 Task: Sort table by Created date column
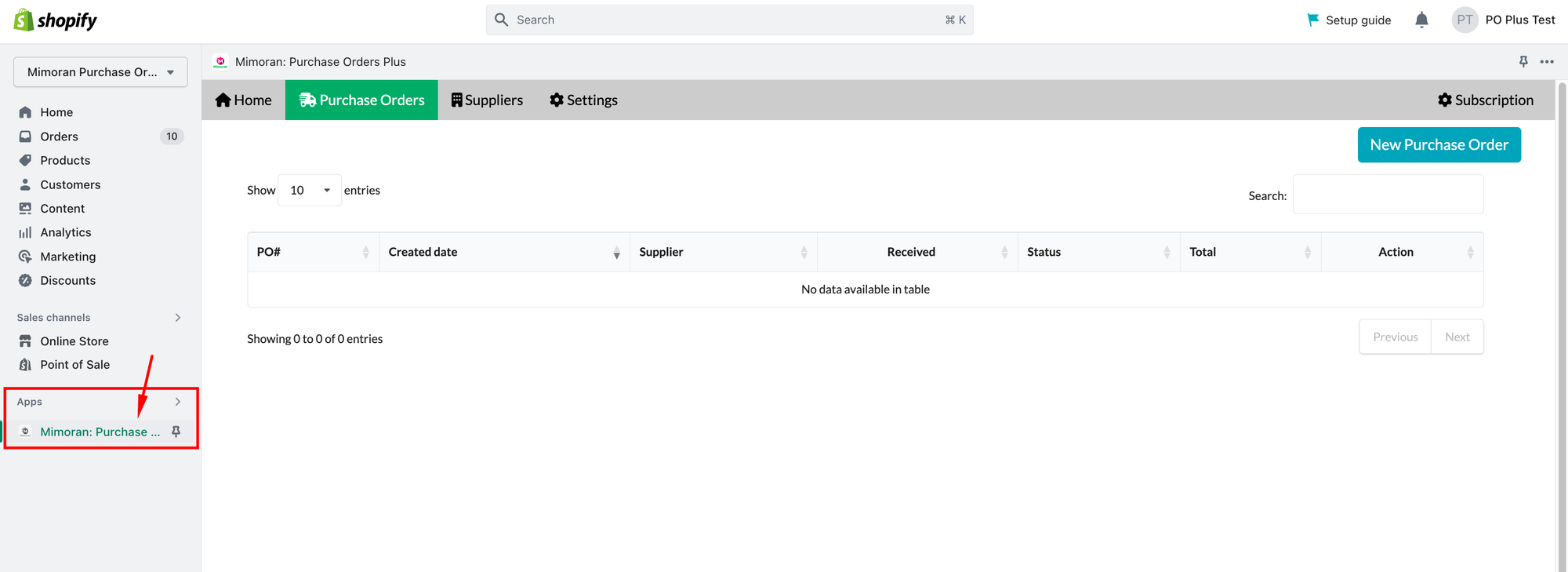click(x=505, y=252)
